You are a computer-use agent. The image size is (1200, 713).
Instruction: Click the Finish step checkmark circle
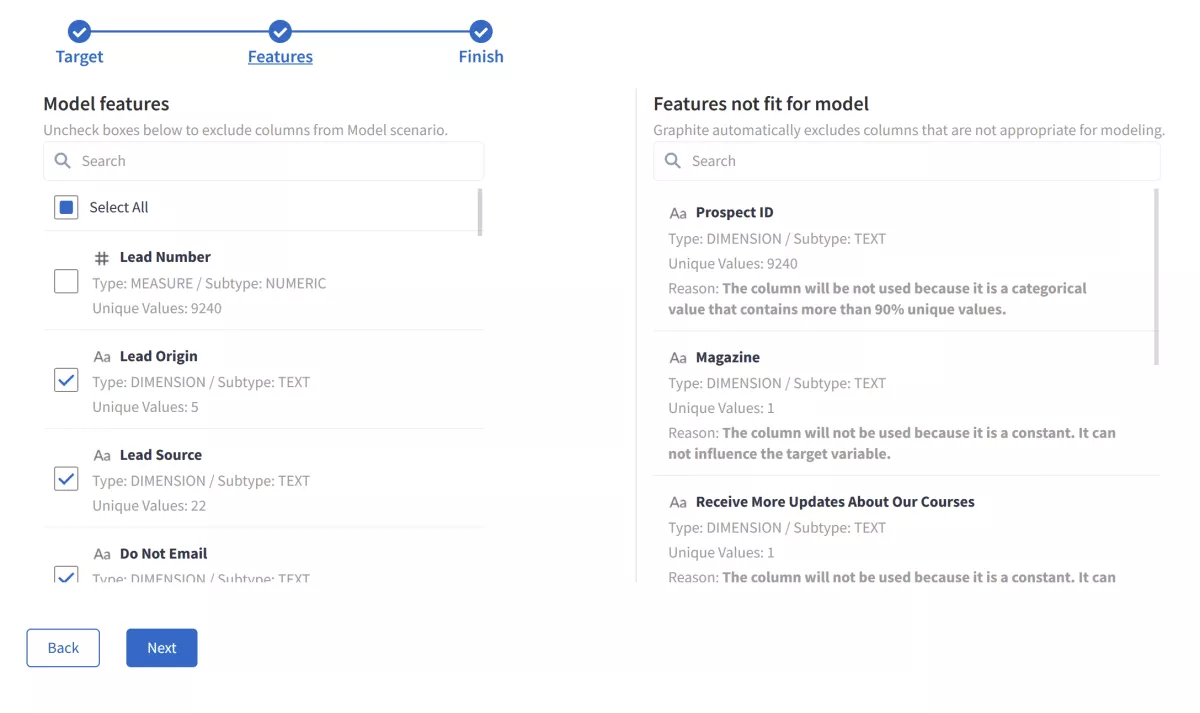click(480, 30)
